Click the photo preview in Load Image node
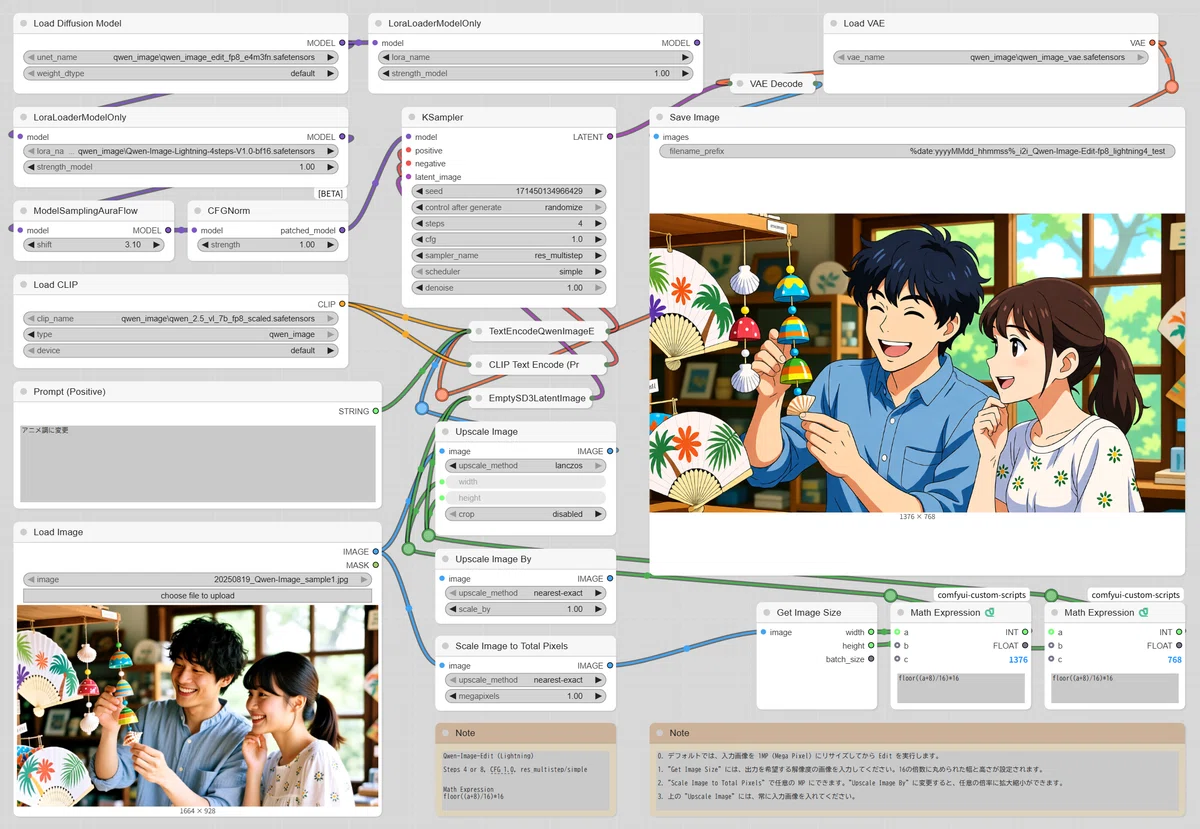 coord(198,705)
